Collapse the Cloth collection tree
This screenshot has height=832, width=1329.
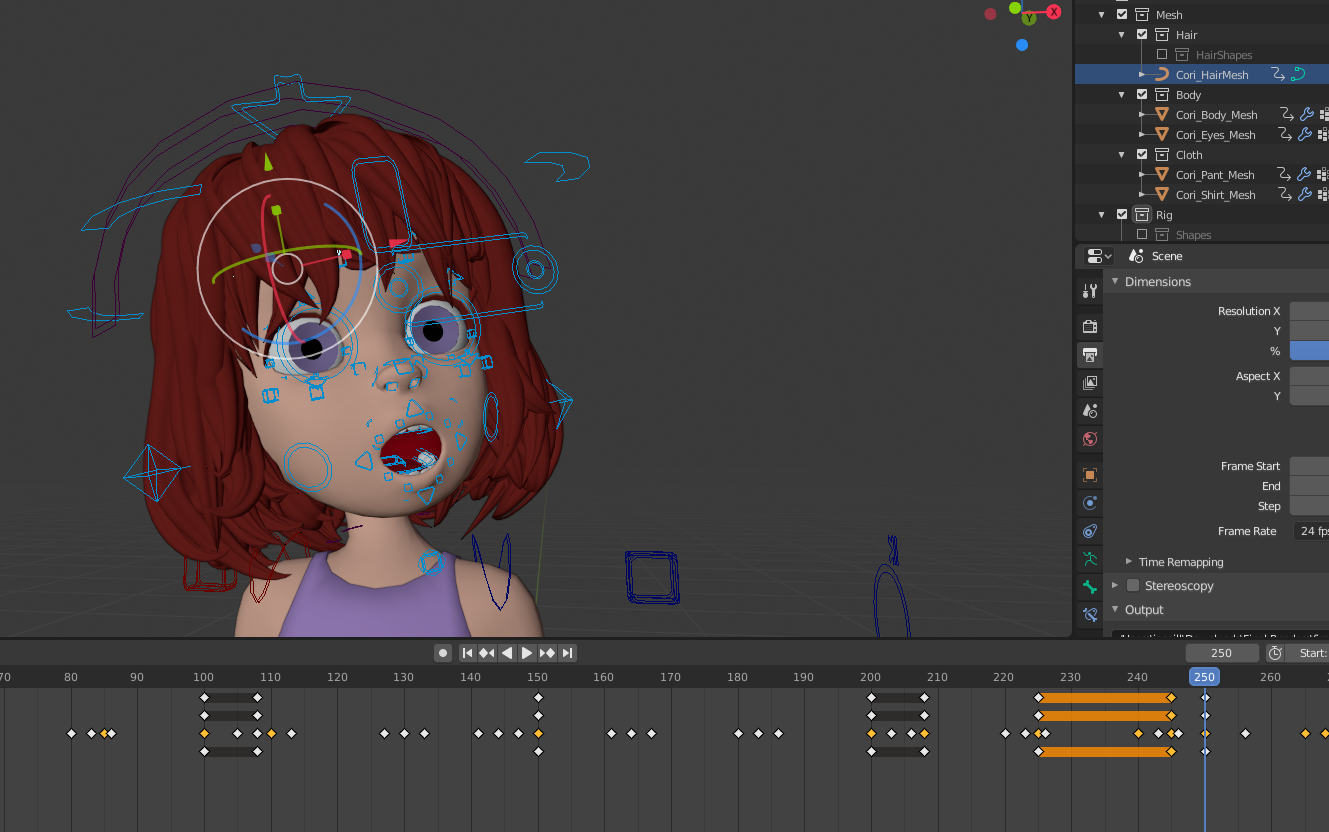click(1122, 154)
